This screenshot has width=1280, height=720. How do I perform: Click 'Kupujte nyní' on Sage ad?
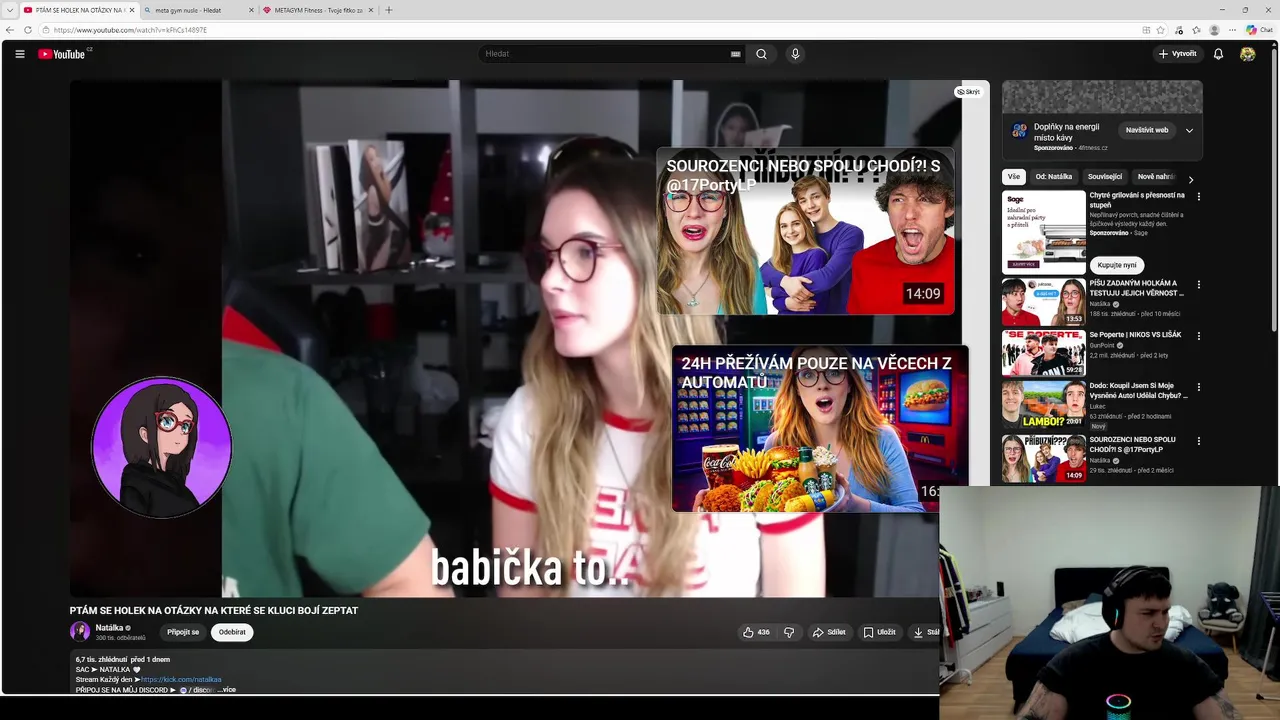1117,265
